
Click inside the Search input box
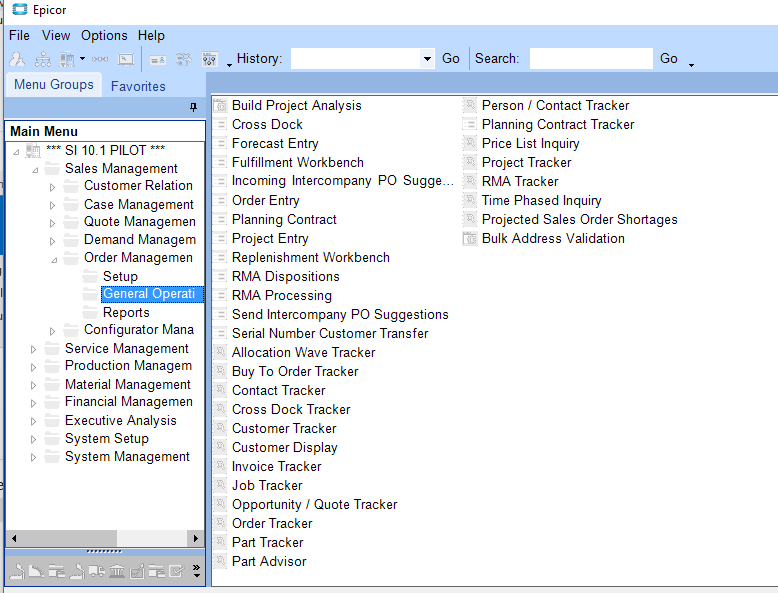click(x=591, y=59)
